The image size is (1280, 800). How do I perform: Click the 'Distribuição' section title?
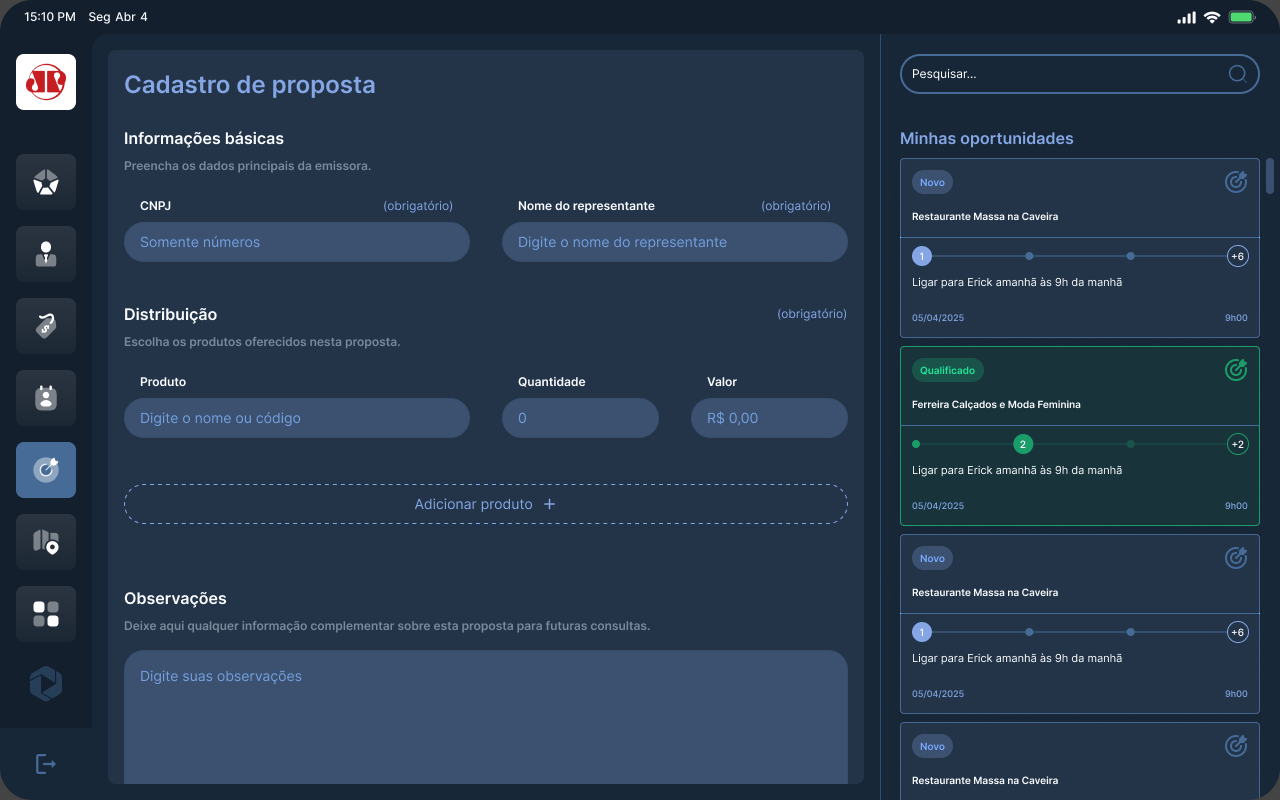pos(171,314)
